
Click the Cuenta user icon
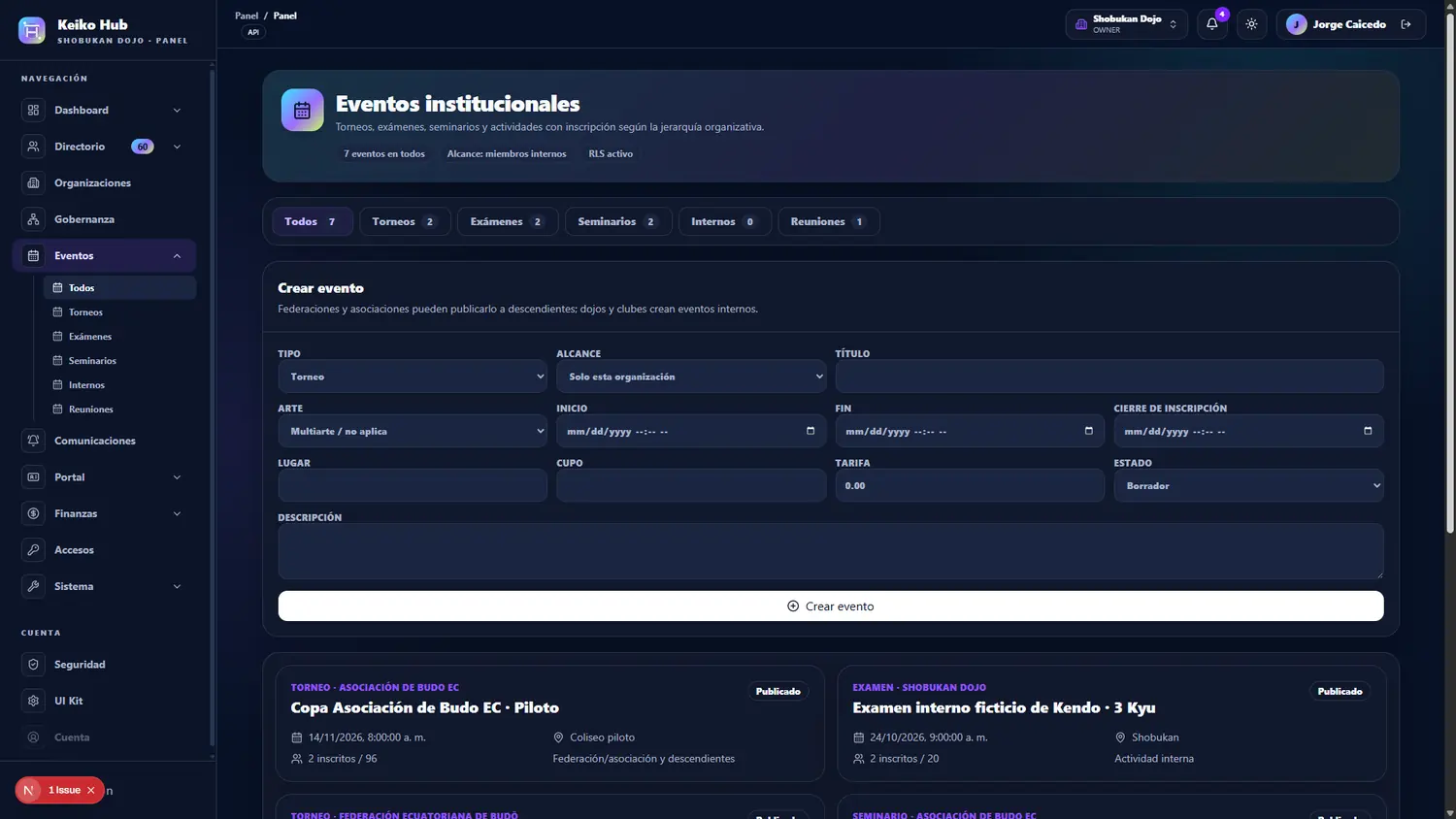pyautogui.click(x=33, y=737)
